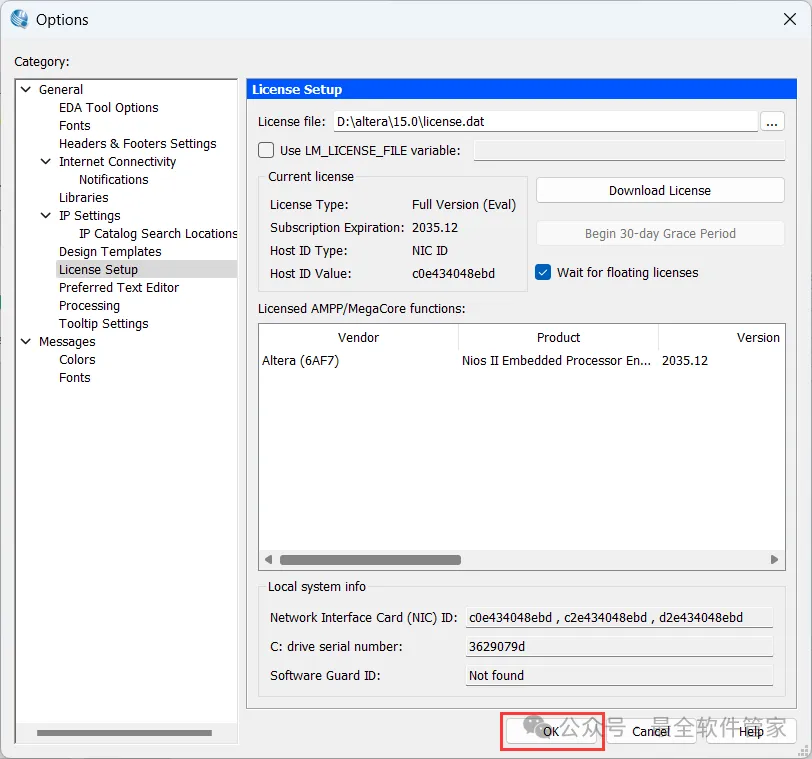Screen dimensions: 812x759
Task: Open Fonts under Messages
Action: coord(75,377)
